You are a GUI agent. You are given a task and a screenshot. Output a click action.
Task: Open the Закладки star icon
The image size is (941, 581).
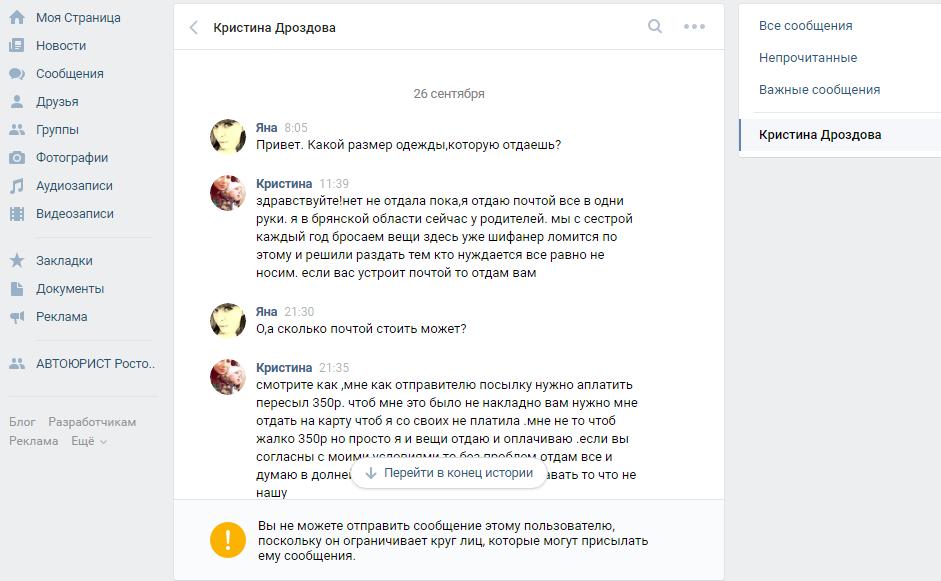pyautogui.click(x=17, y=260)
